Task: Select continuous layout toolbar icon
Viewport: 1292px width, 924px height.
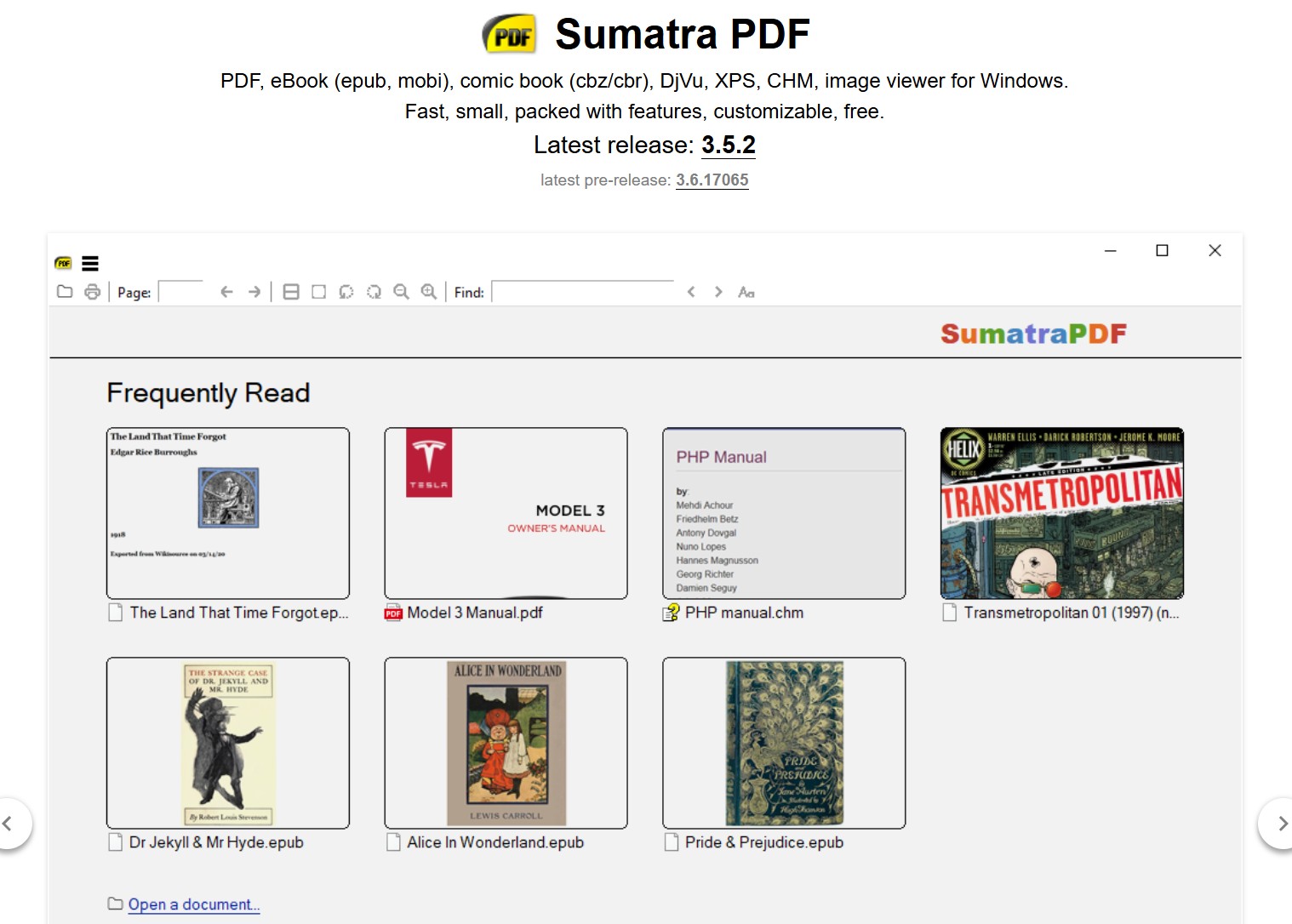Action: (x=291, y=292)
